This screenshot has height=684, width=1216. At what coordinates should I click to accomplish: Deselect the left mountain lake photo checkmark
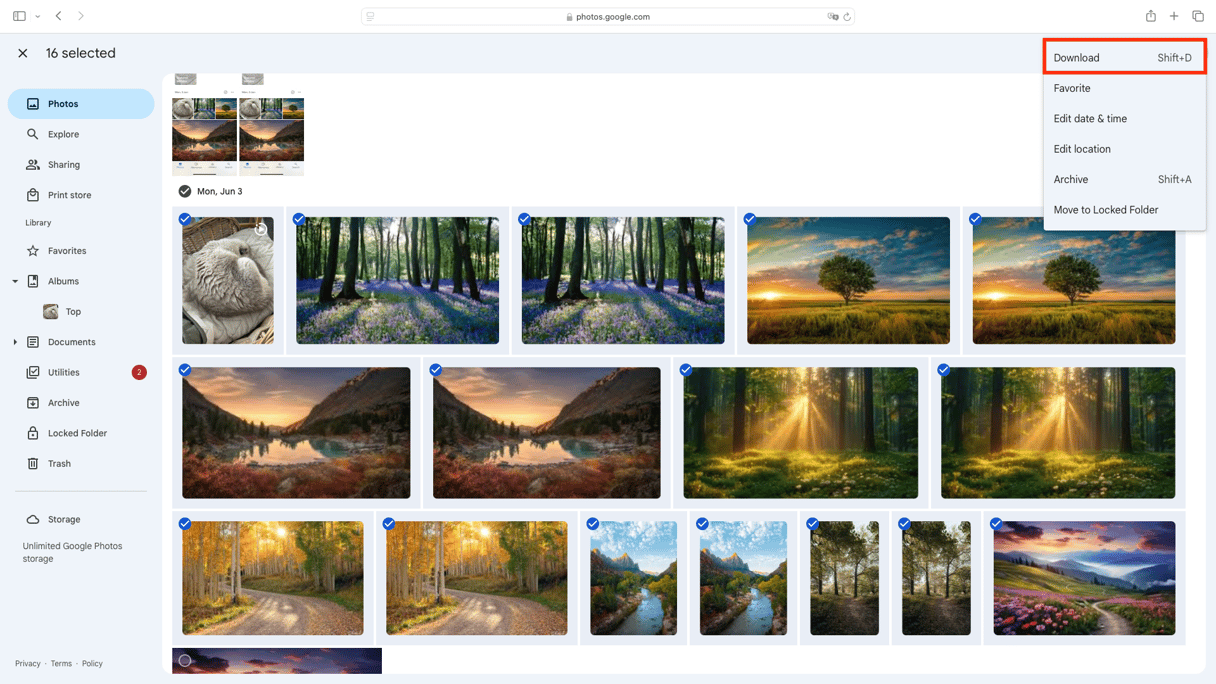pos(185,370)
